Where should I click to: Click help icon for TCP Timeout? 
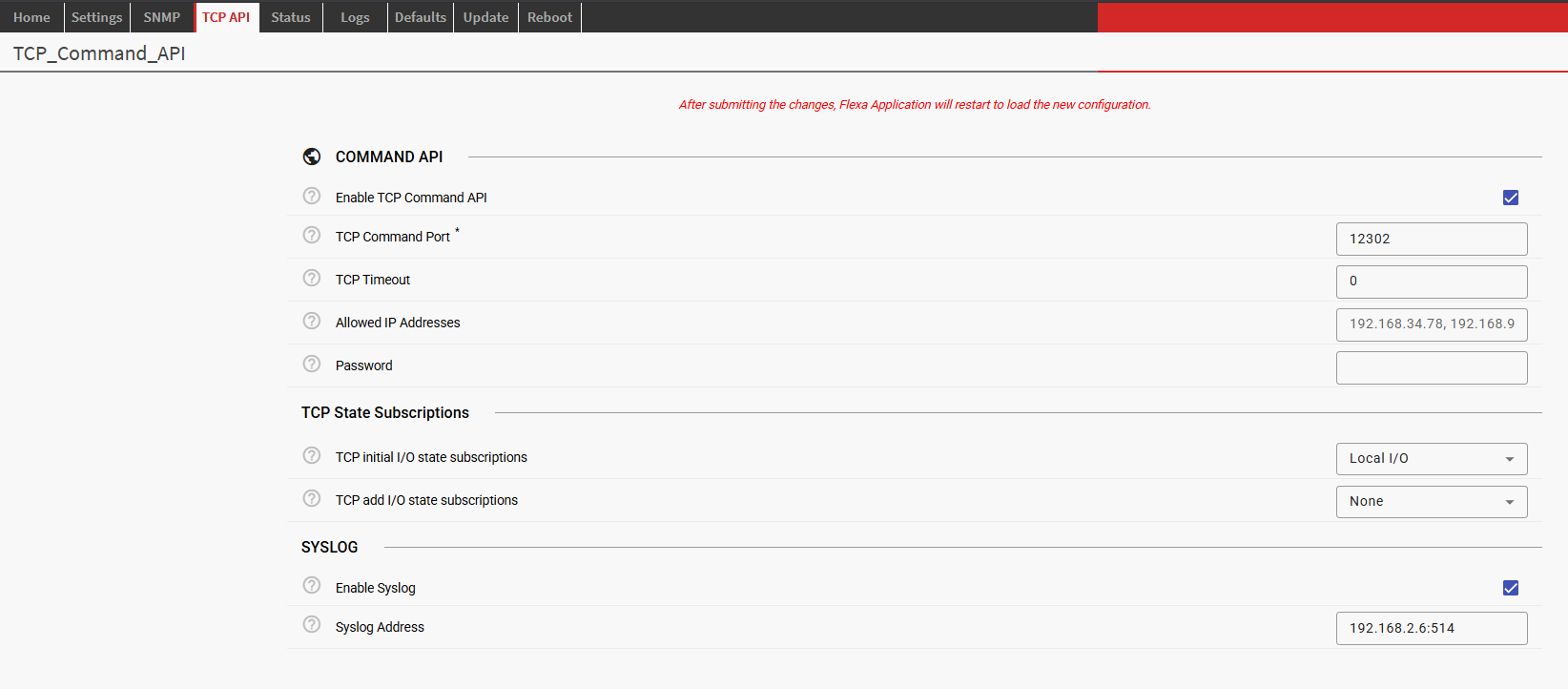tap(312, 278)
